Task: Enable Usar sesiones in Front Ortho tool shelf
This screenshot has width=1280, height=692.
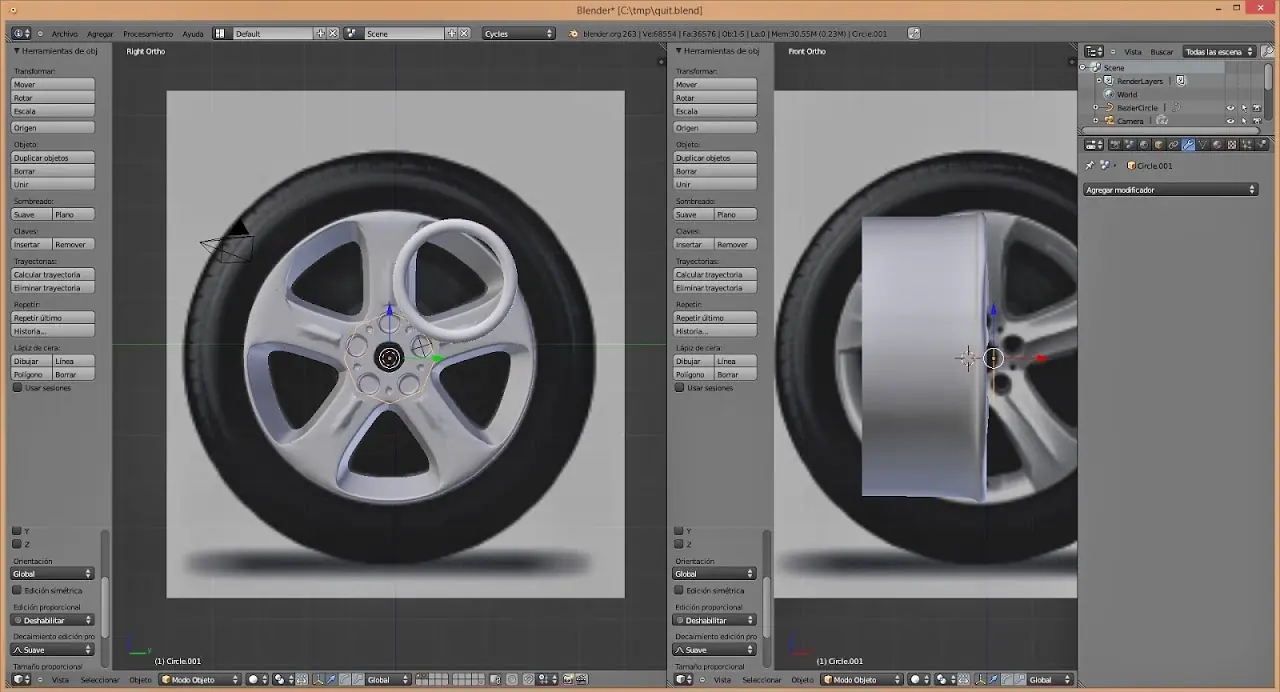Action: coord(679,387)
